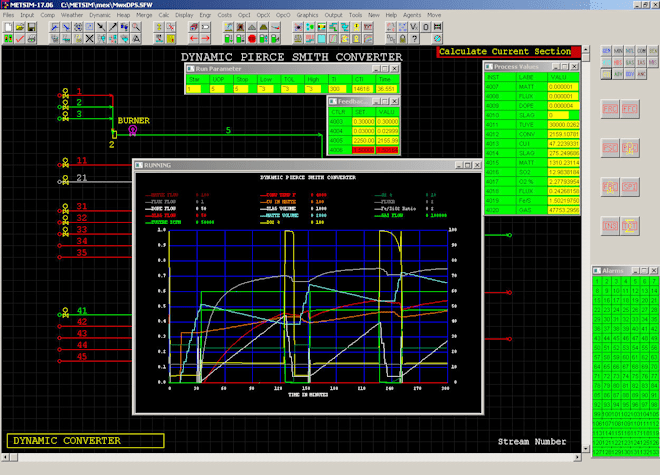Click the Open folder toolbar icon
This screenshot has width=660, height=475.
coord(20,27)
